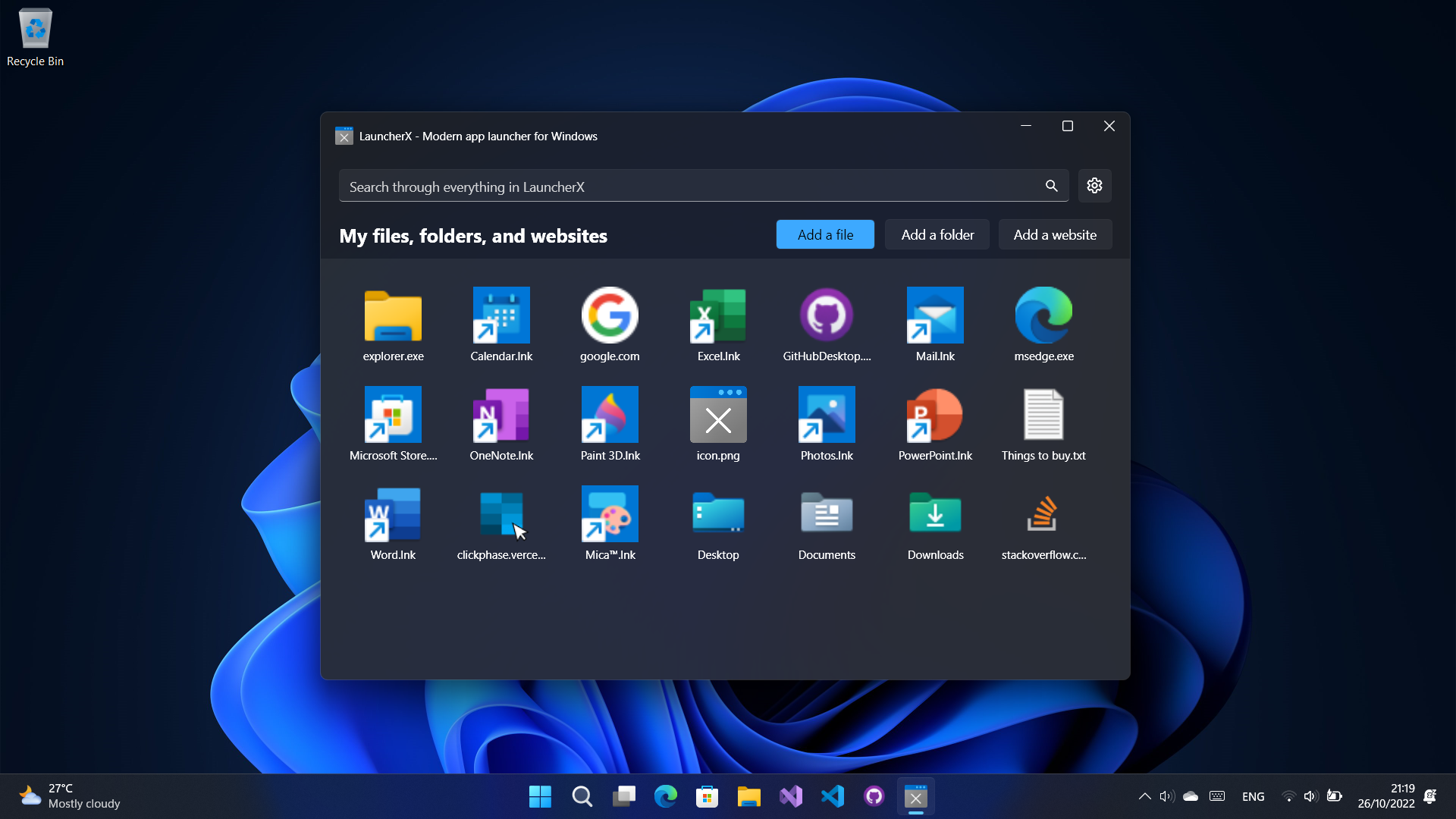Open the weather widget on taskbar
The width and height of the screenshot is (1456, 819).
(70, 796)
